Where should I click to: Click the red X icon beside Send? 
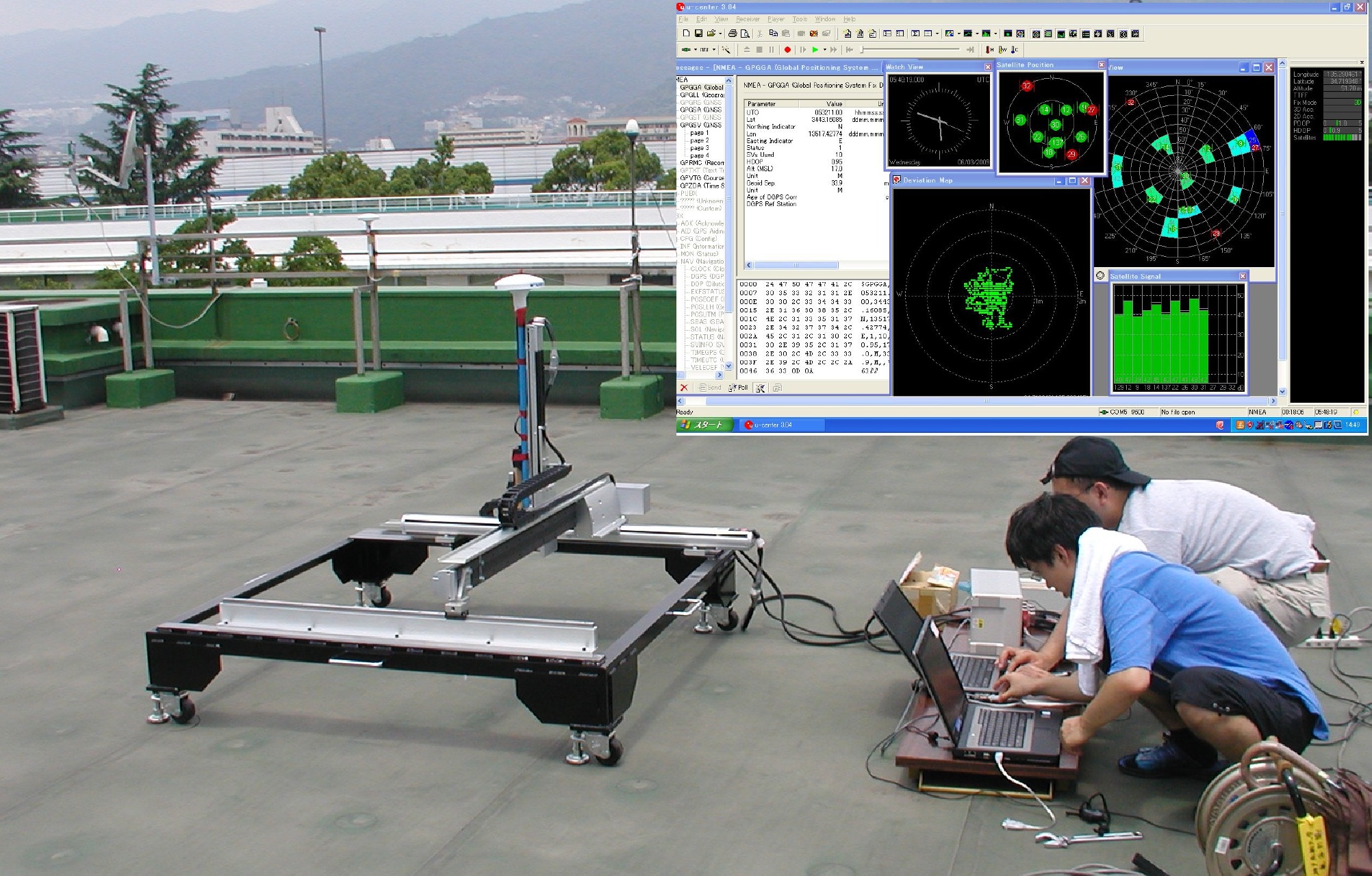coord(684,388)
